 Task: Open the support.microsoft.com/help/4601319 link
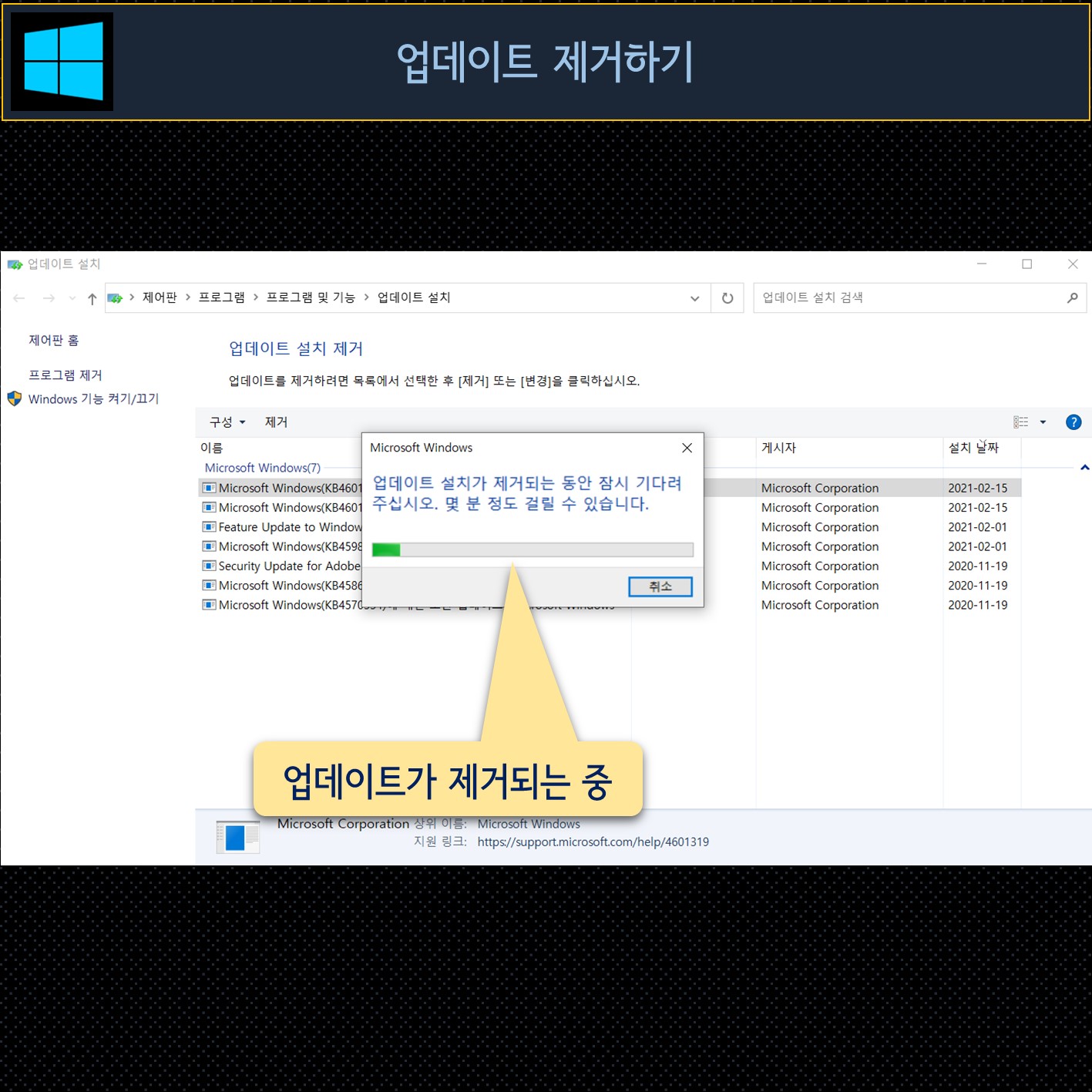pos(593,842)
